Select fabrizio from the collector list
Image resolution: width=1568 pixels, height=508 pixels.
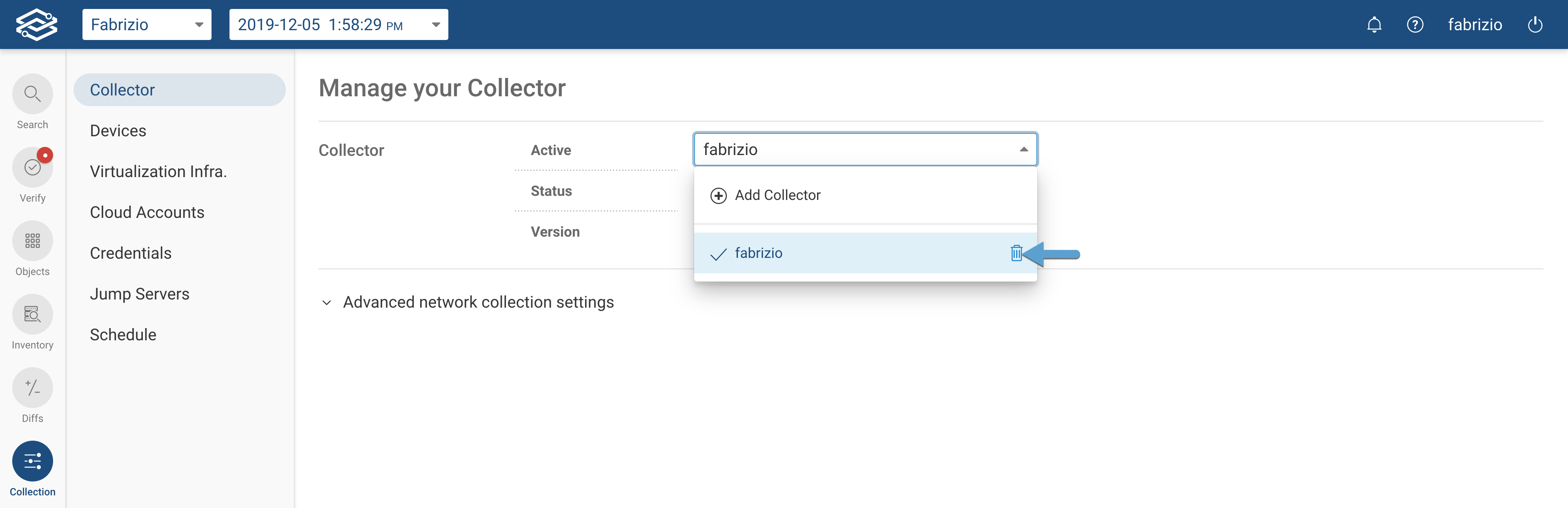click(758, 253)
